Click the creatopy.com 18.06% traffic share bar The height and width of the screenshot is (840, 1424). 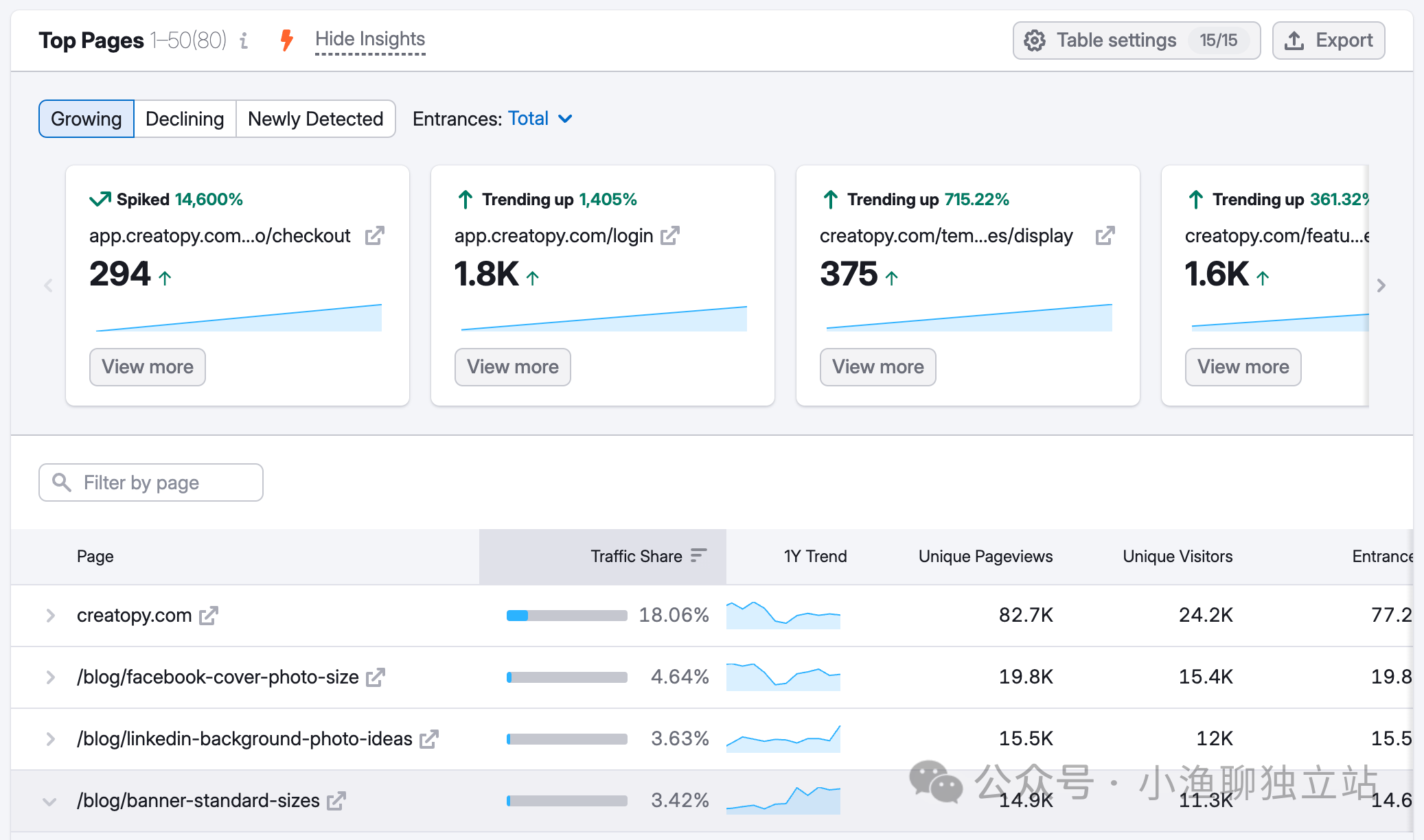pos(567,616)
